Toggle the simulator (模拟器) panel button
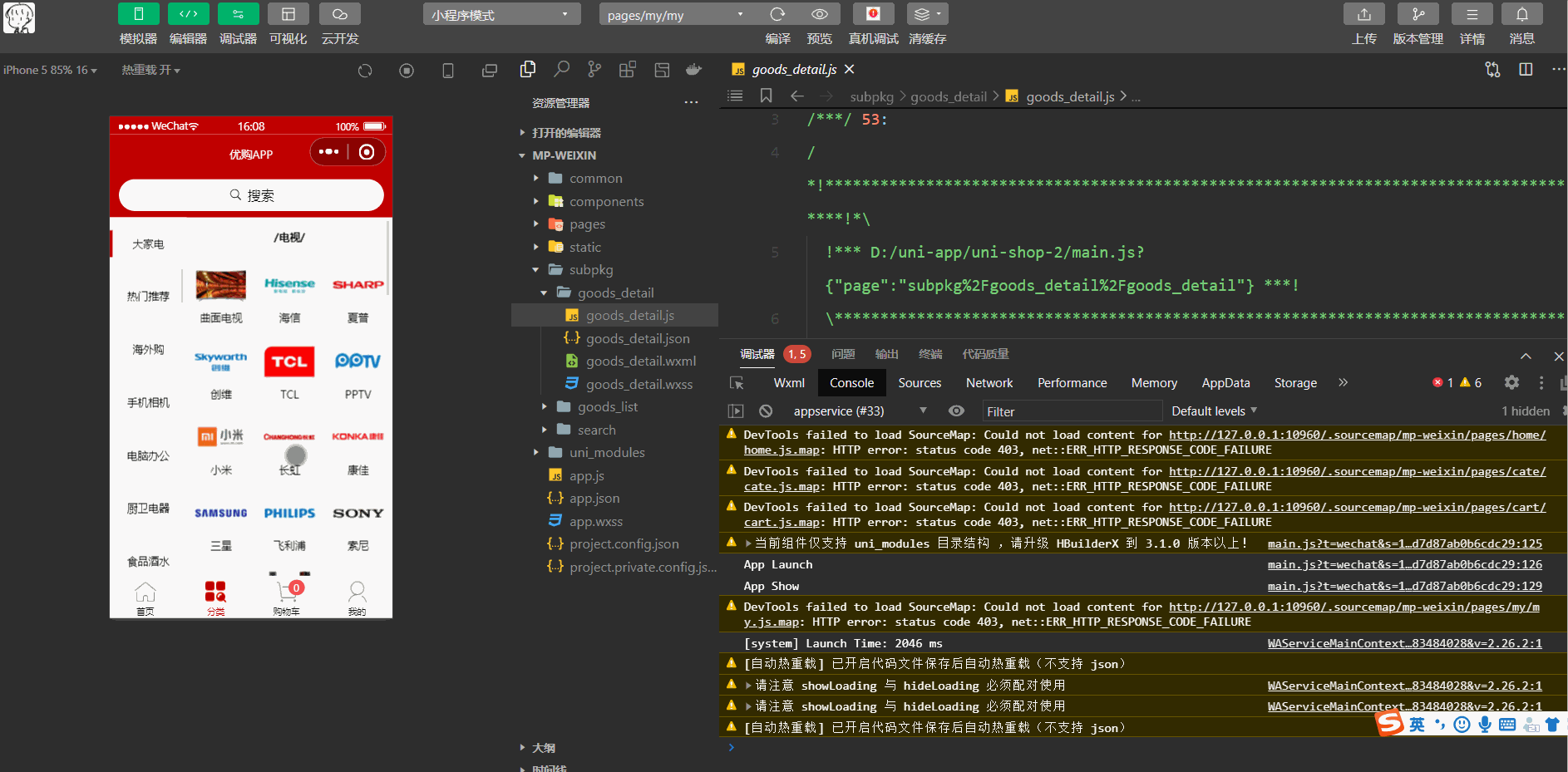The height and width of the screenshot is (772, 1568). click(138, 14)
